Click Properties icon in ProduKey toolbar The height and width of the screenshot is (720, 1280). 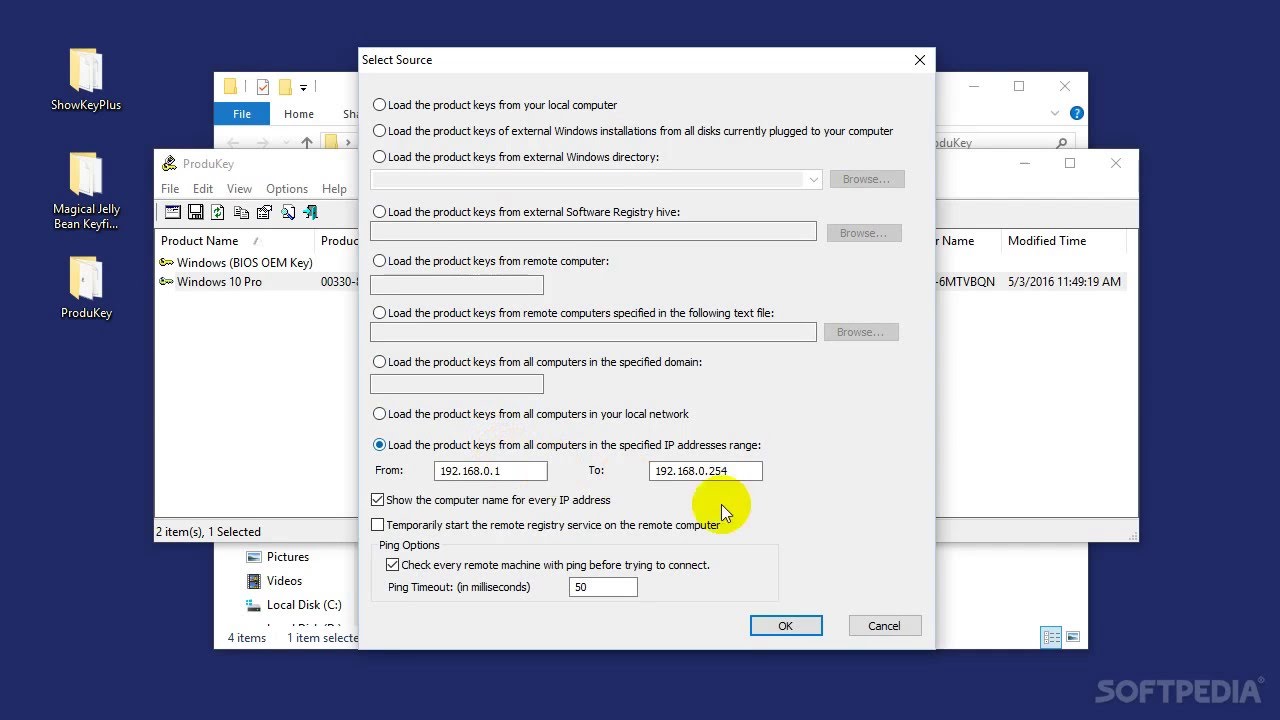tap(264, 212)
